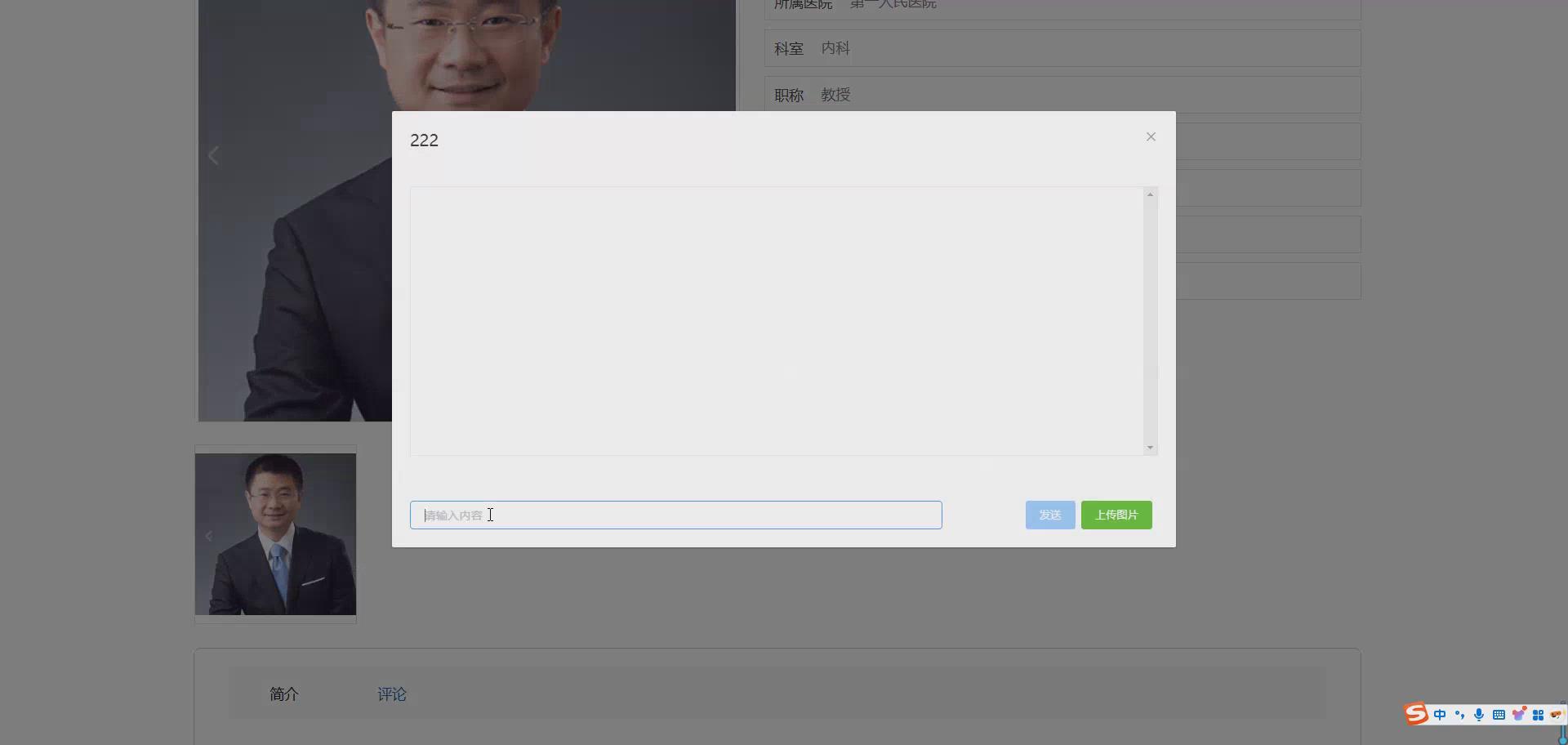Click the microphone voice input icon
The image size is (1568, 745).
(x=1479, y=715)
